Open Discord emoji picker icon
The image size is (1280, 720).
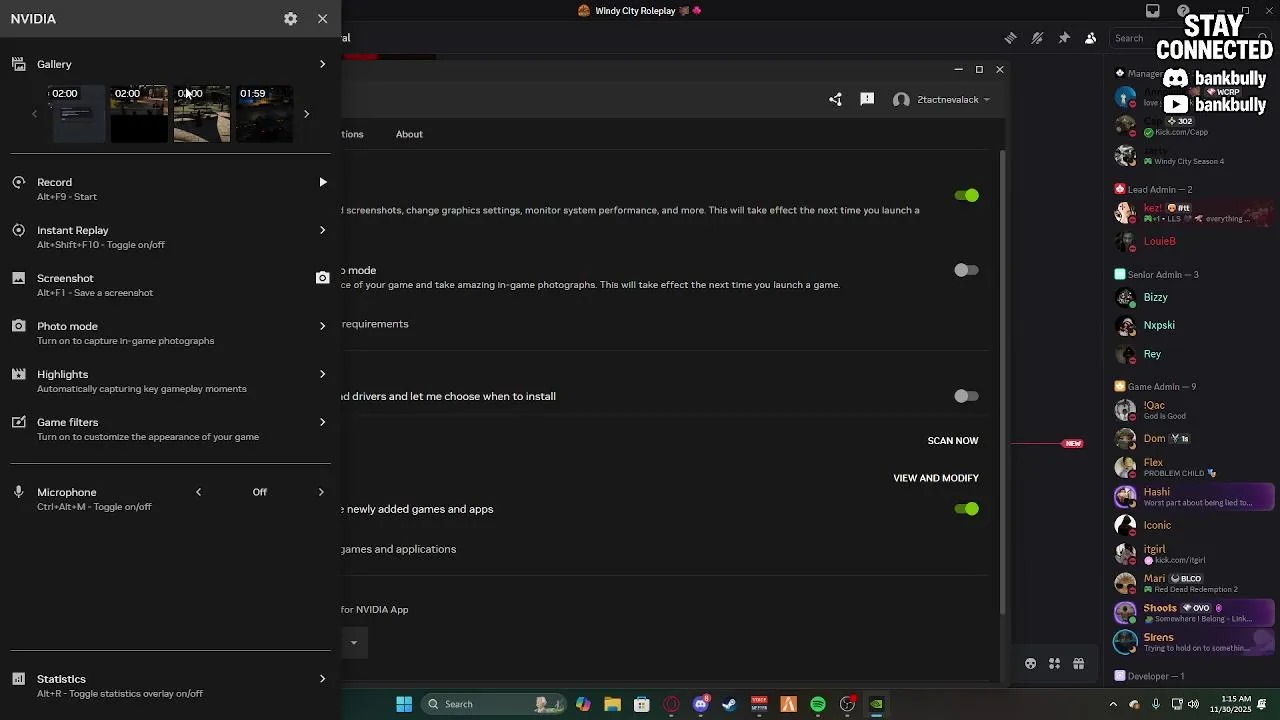click(1030, 663)
